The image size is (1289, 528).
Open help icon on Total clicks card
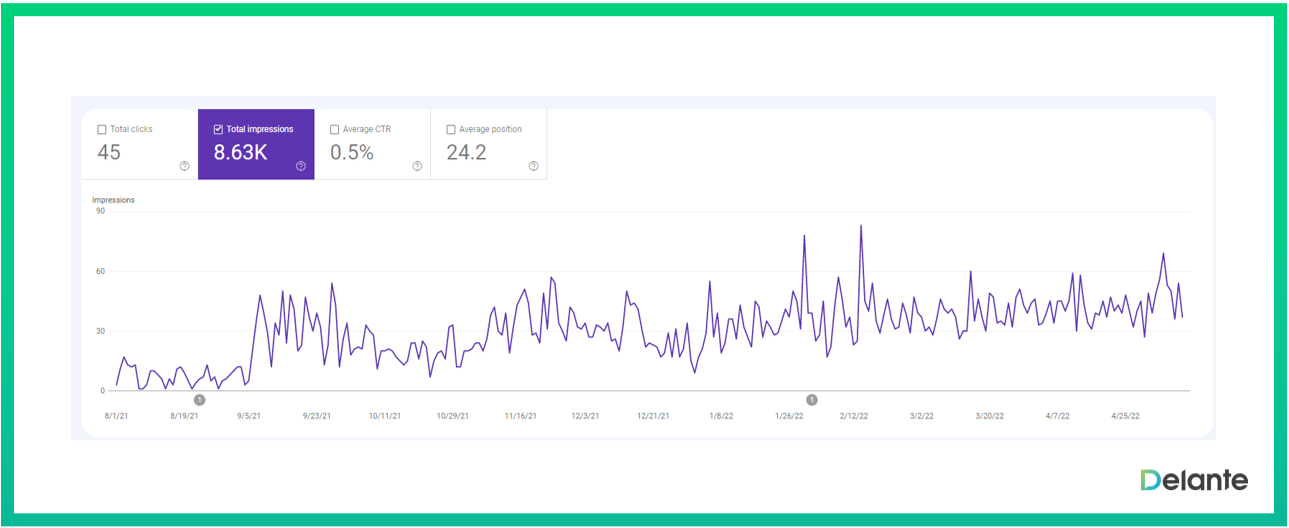tap(184, 166)
